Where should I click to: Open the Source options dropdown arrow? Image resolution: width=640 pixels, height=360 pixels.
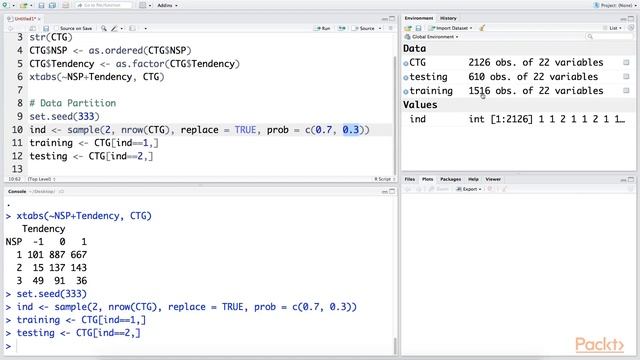380,28
